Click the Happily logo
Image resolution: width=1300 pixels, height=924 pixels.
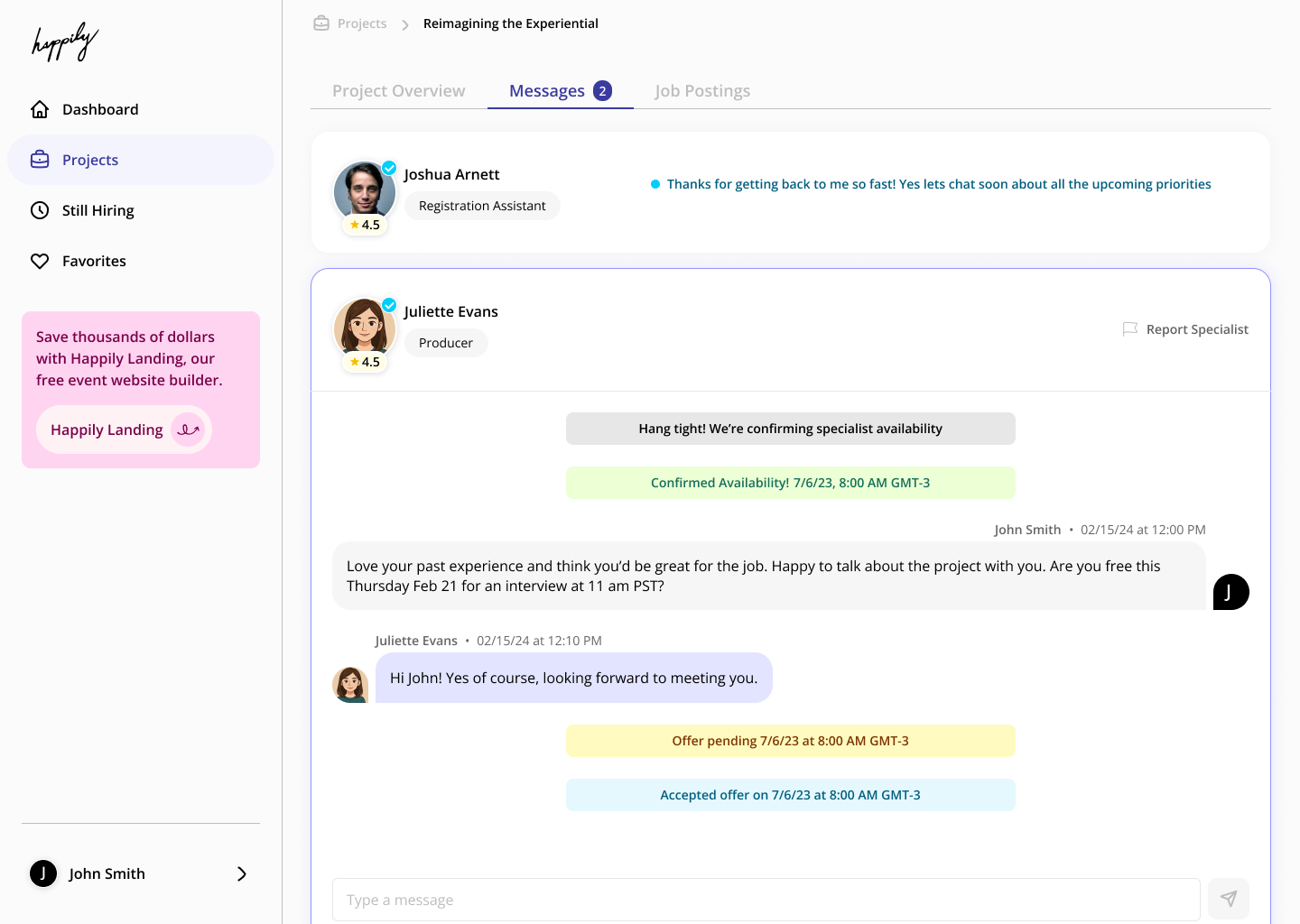tap(64, 42)
